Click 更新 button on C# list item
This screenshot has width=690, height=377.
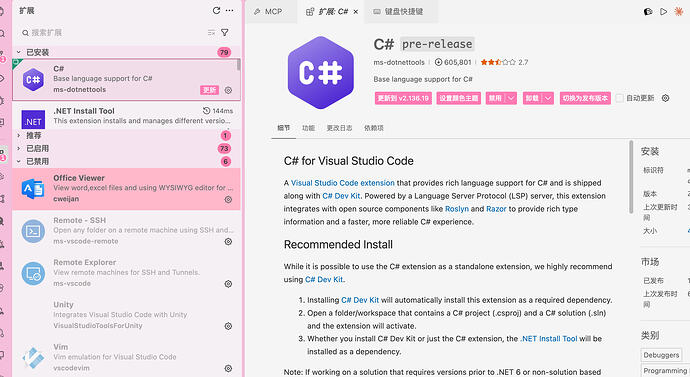click(x=209, y=90)
